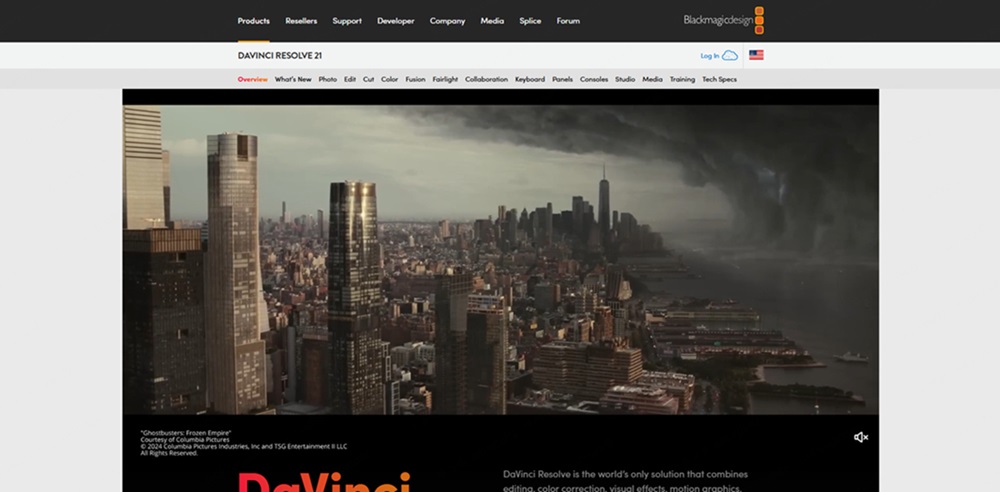Open the Media menu in the top bar
Viewport: 1000px width, 492px height.
492,21
